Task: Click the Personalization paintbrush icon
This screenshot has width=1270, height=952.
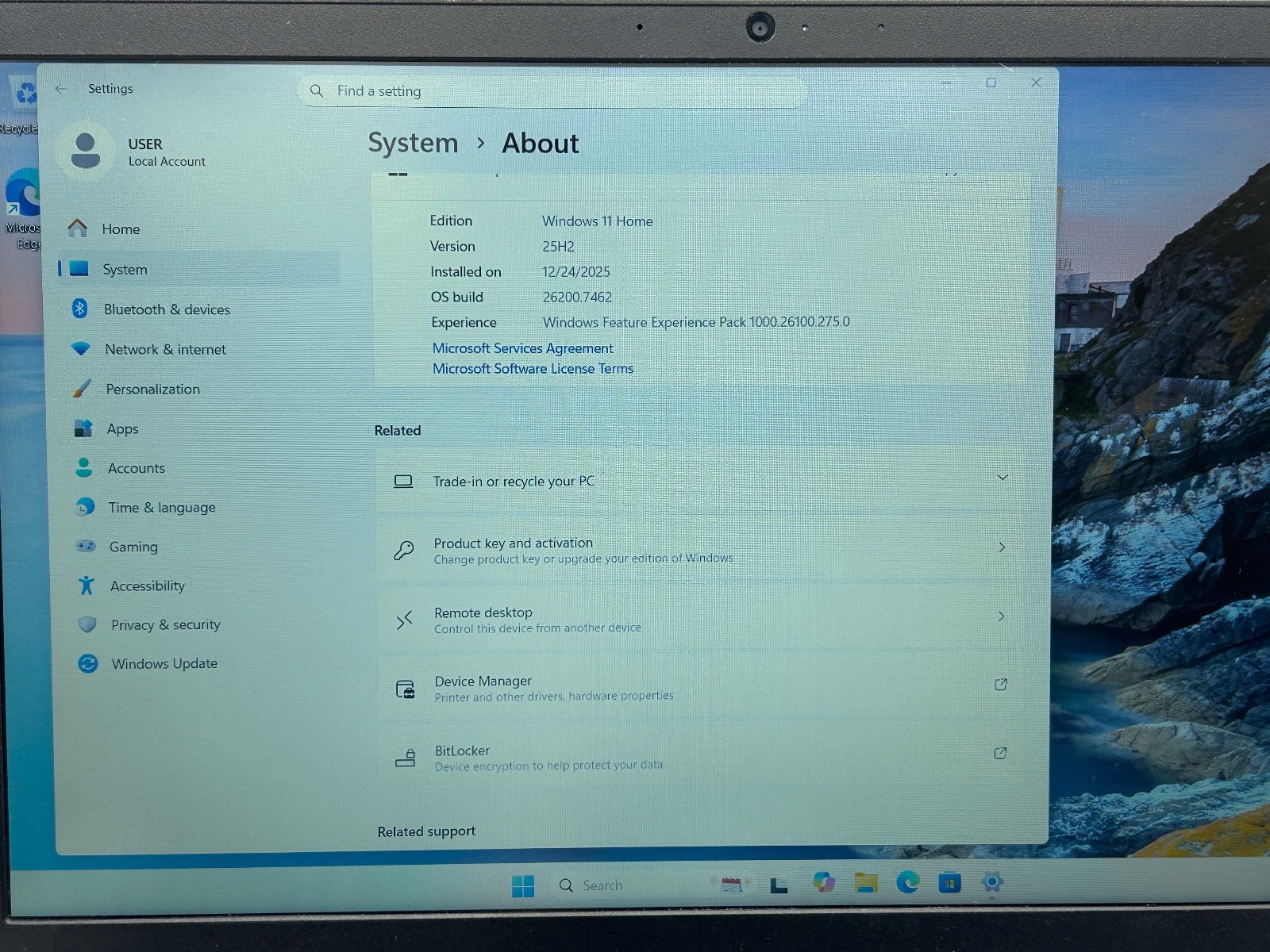Action: coord(82,388)
